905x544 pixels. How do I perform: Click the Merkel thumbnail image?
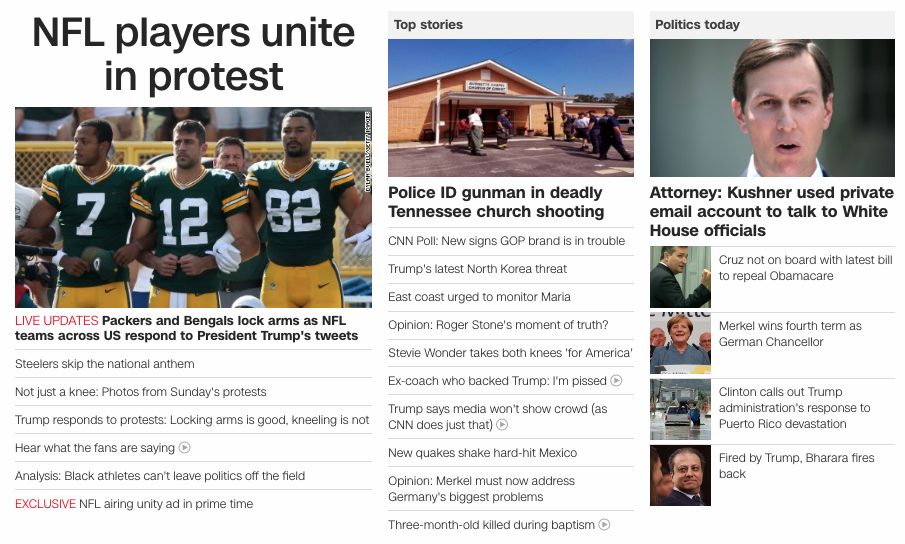[x=680, y=343]
